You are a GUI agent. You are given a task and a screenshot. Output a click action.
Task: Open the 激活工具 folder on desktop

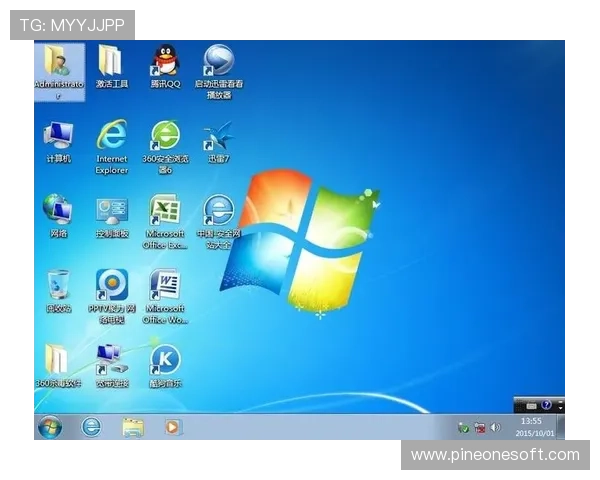pos(112,67)
